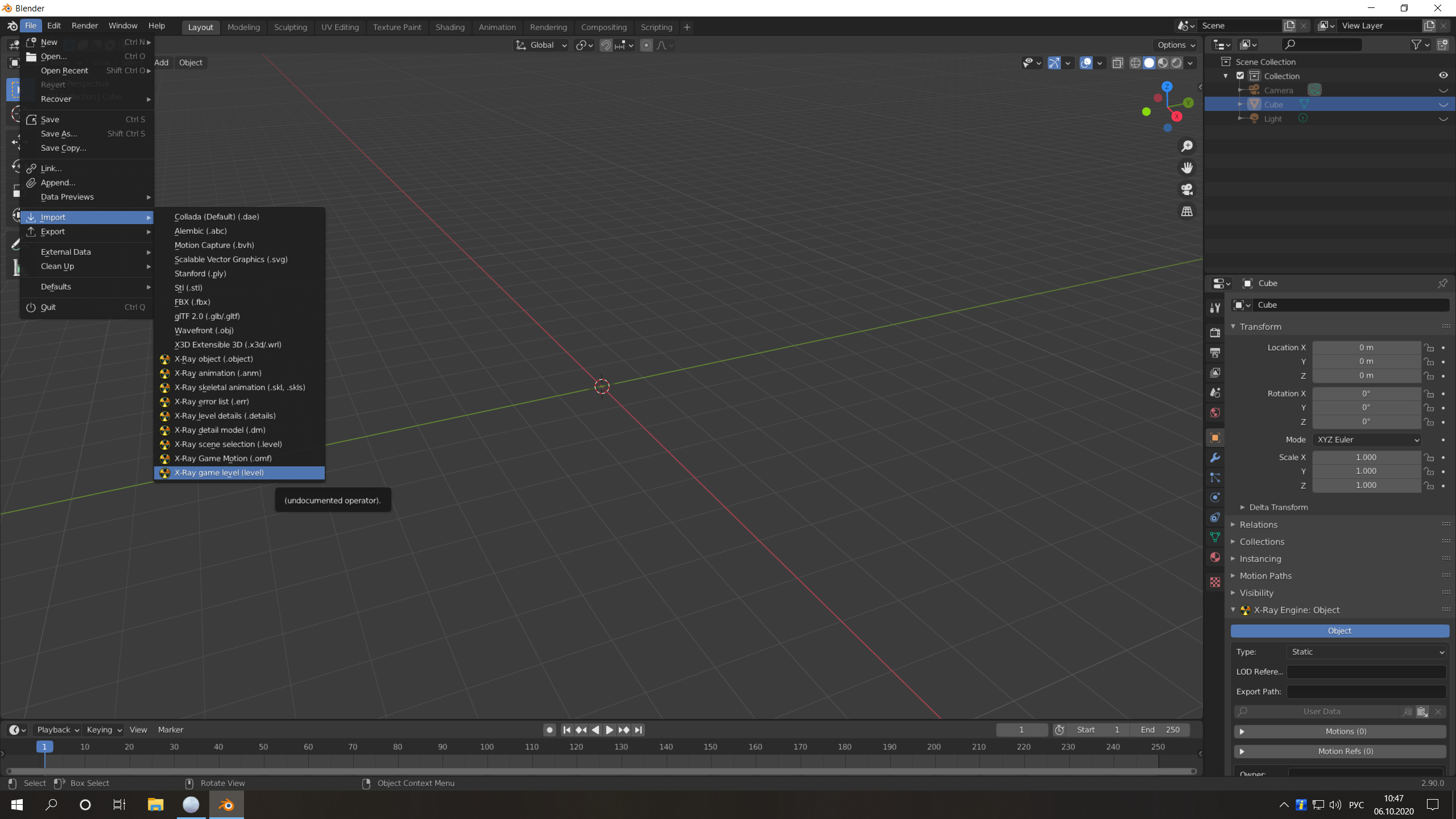
Task: Open File Explorer from Windows taskbar
Action: coord(155,804)
